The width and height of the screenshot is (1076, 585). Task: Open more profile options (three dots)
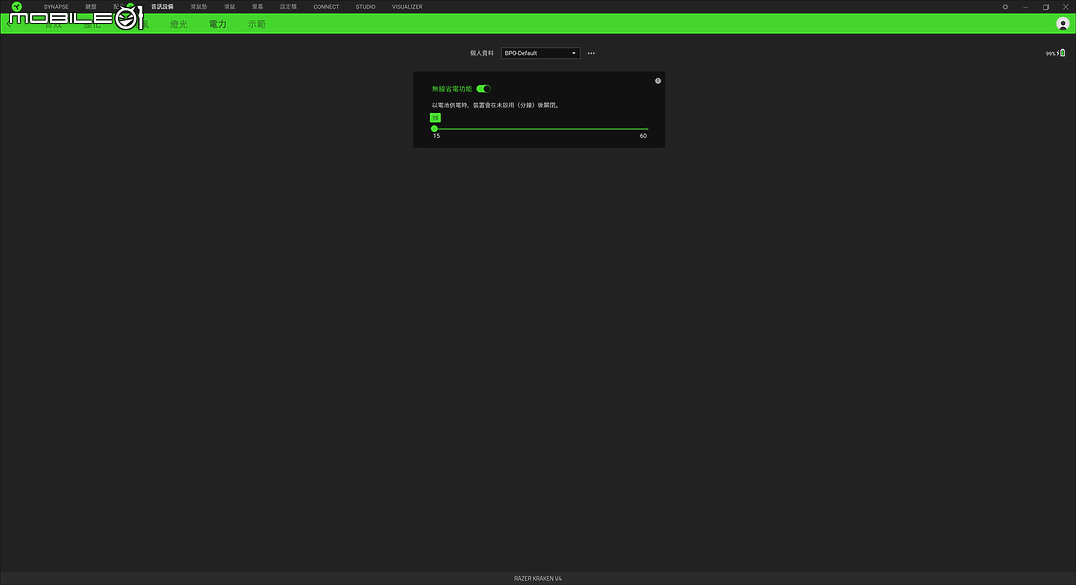(591, 53)
